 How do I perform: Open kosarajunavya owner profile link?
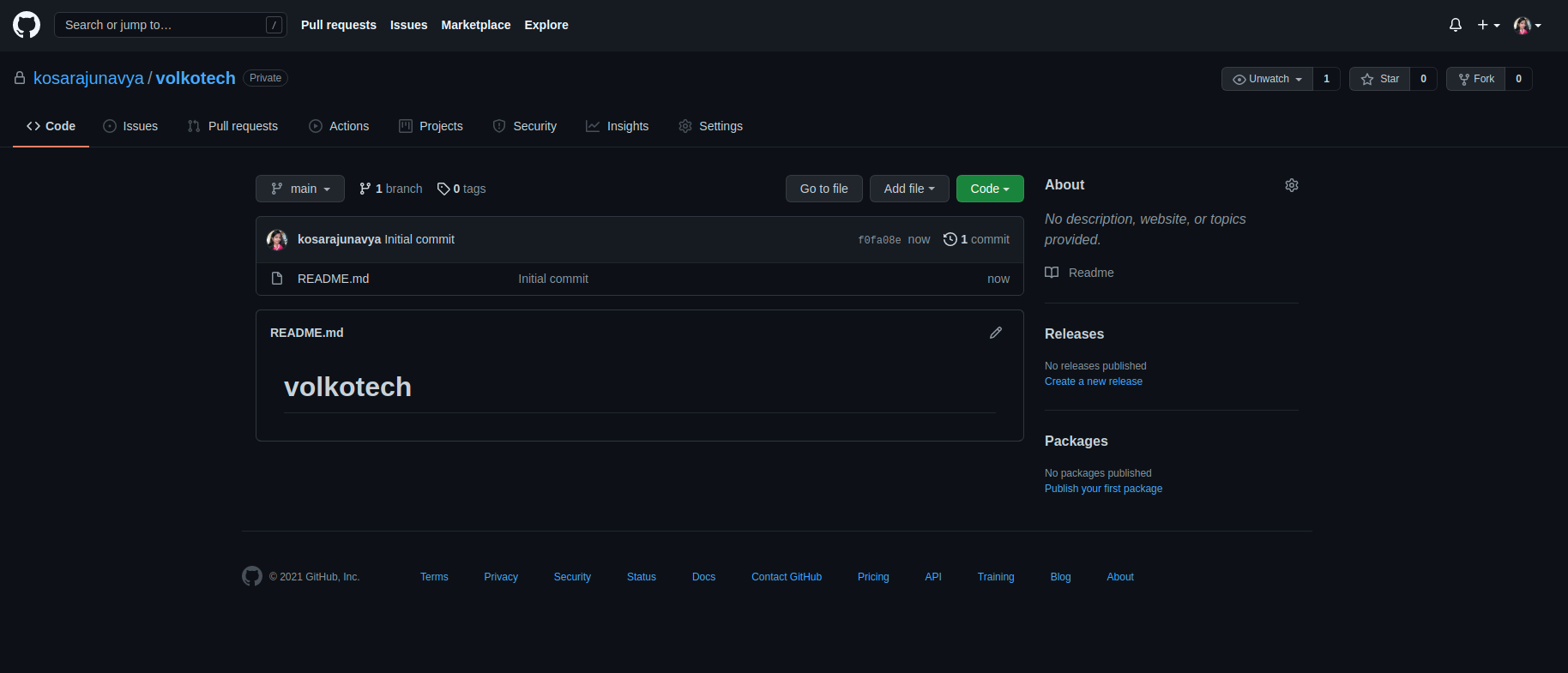coord(88,78)
